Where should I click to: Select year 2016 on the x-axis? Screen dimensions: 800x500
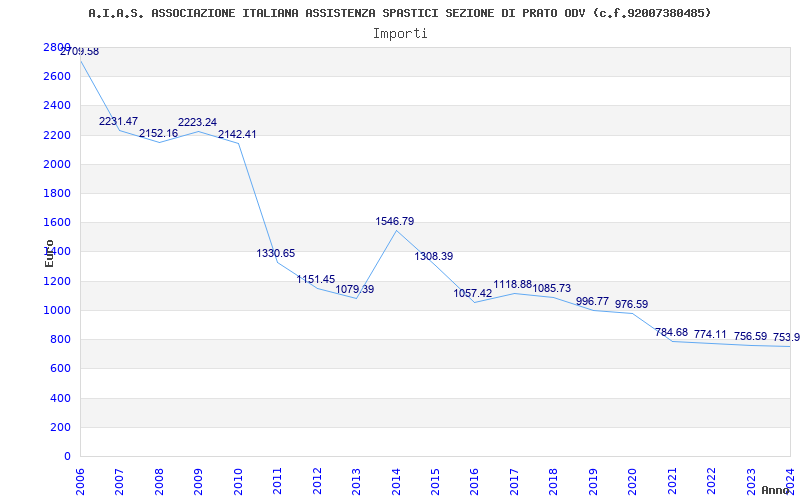point(474,482)
